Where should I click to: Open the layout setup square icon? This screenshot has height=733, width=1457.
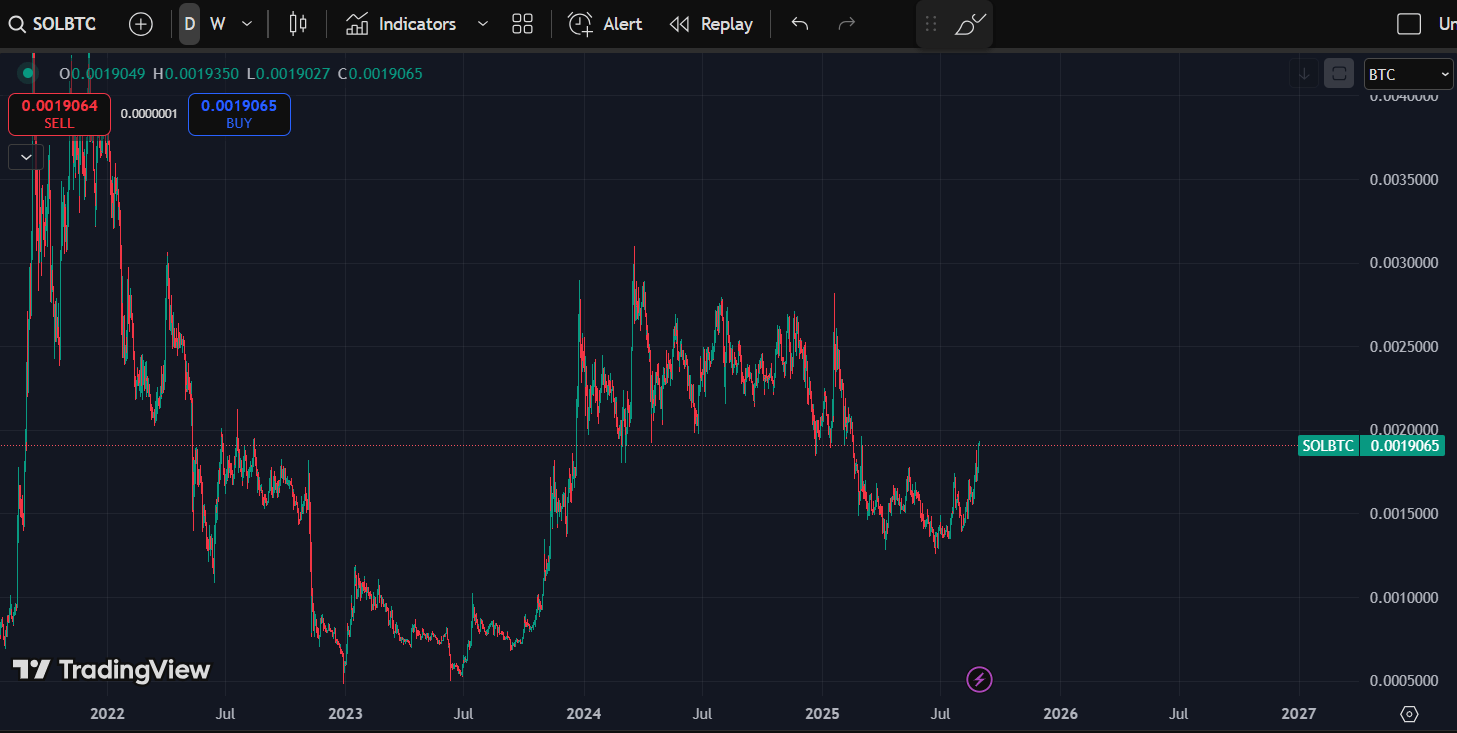coord(1409,24)
